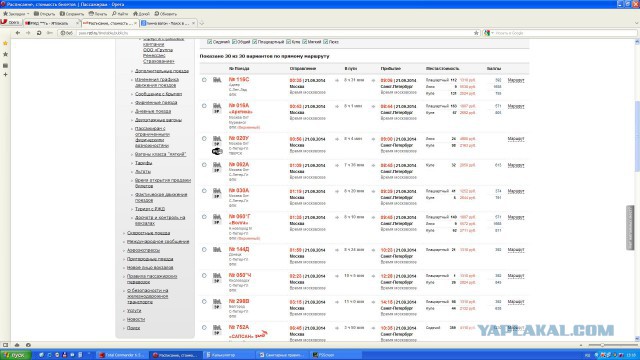
Task: Open the Сообщение с Крымом sidebar link
Action: 158,94
